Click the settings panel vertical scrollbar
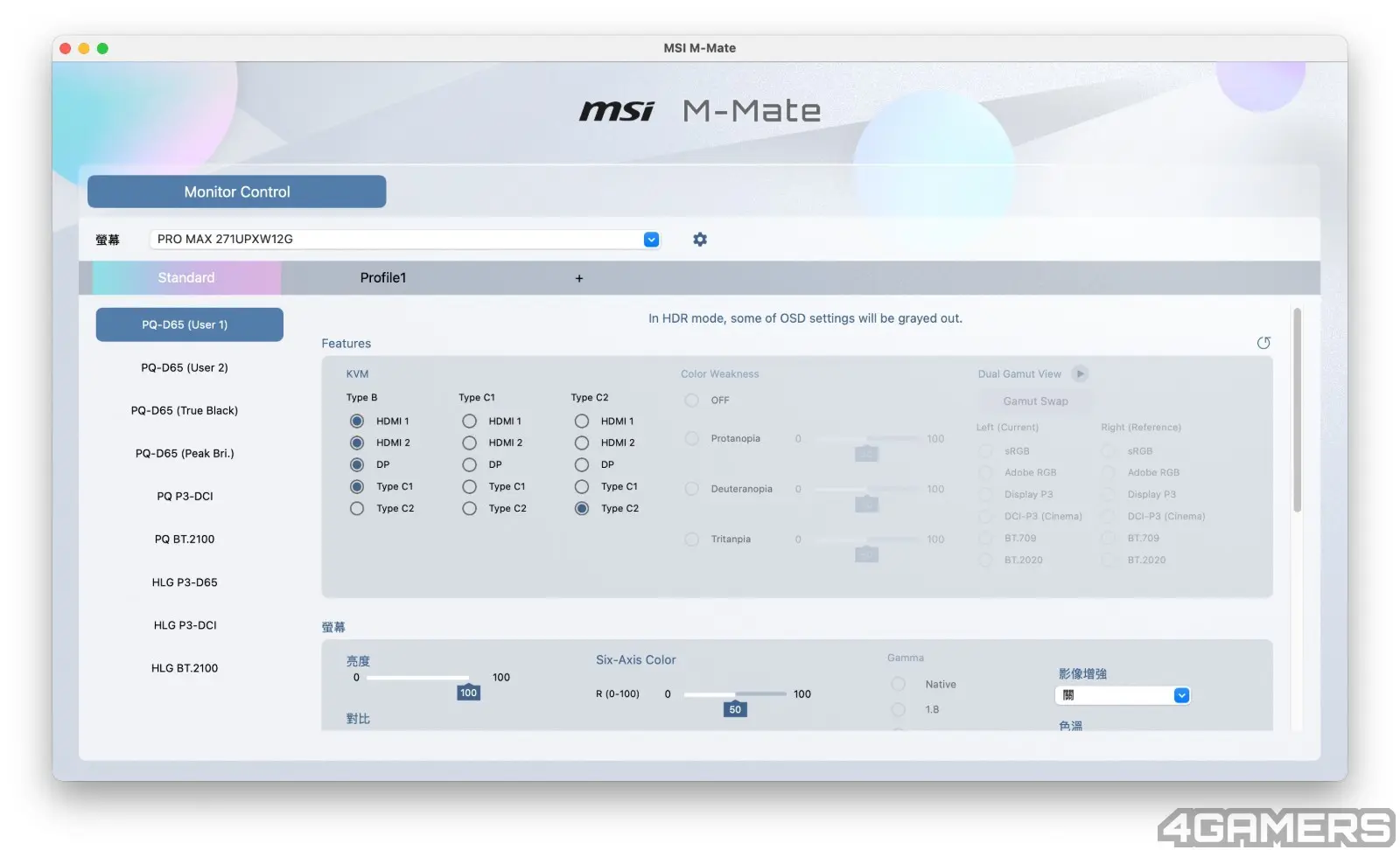This screenshot has width=1400, height=850. pyautogui.click(x=1297, y=409)
